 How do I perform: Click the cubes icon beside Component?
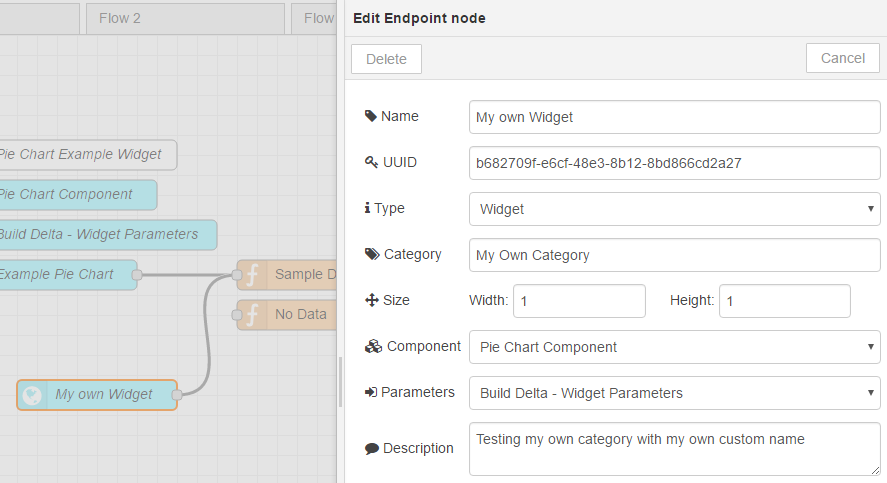pyautogui.click(x=373, y=346)
